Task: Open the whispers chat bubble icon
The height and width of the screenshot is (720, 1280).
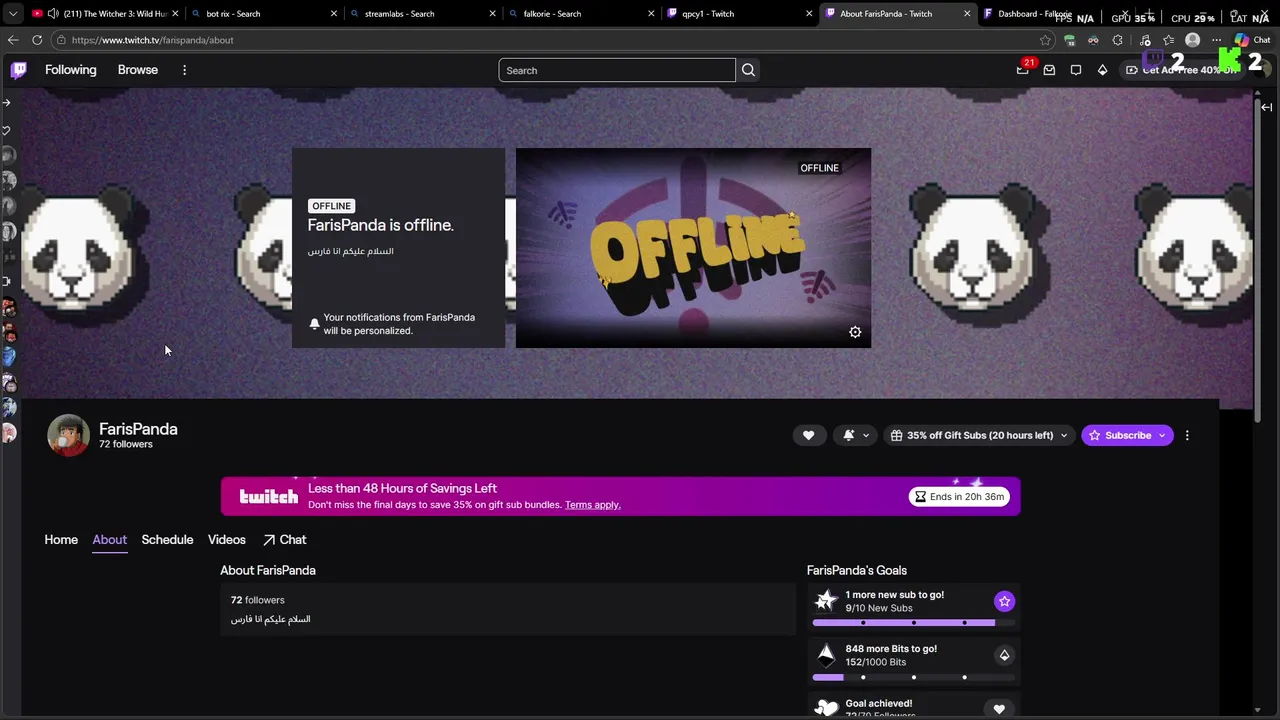Action: pyautogui.click(x=1076, y=70)
